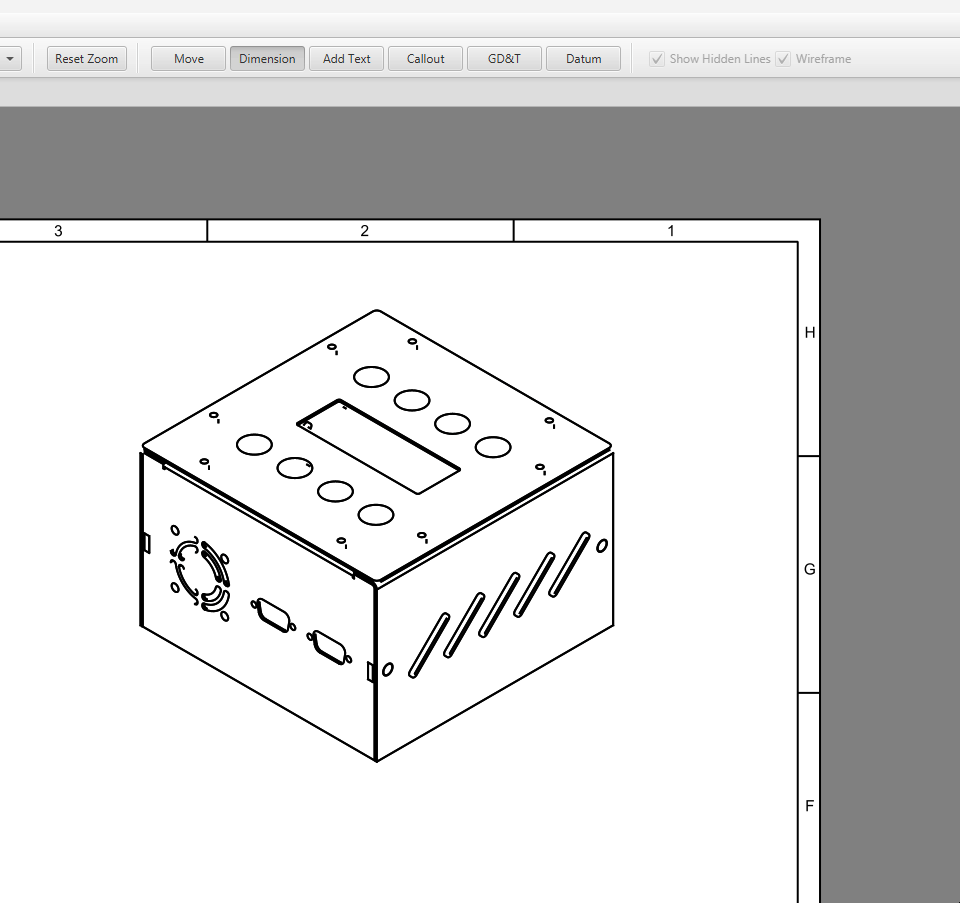Toggle the Wireframe checkbox

(783, 59)
